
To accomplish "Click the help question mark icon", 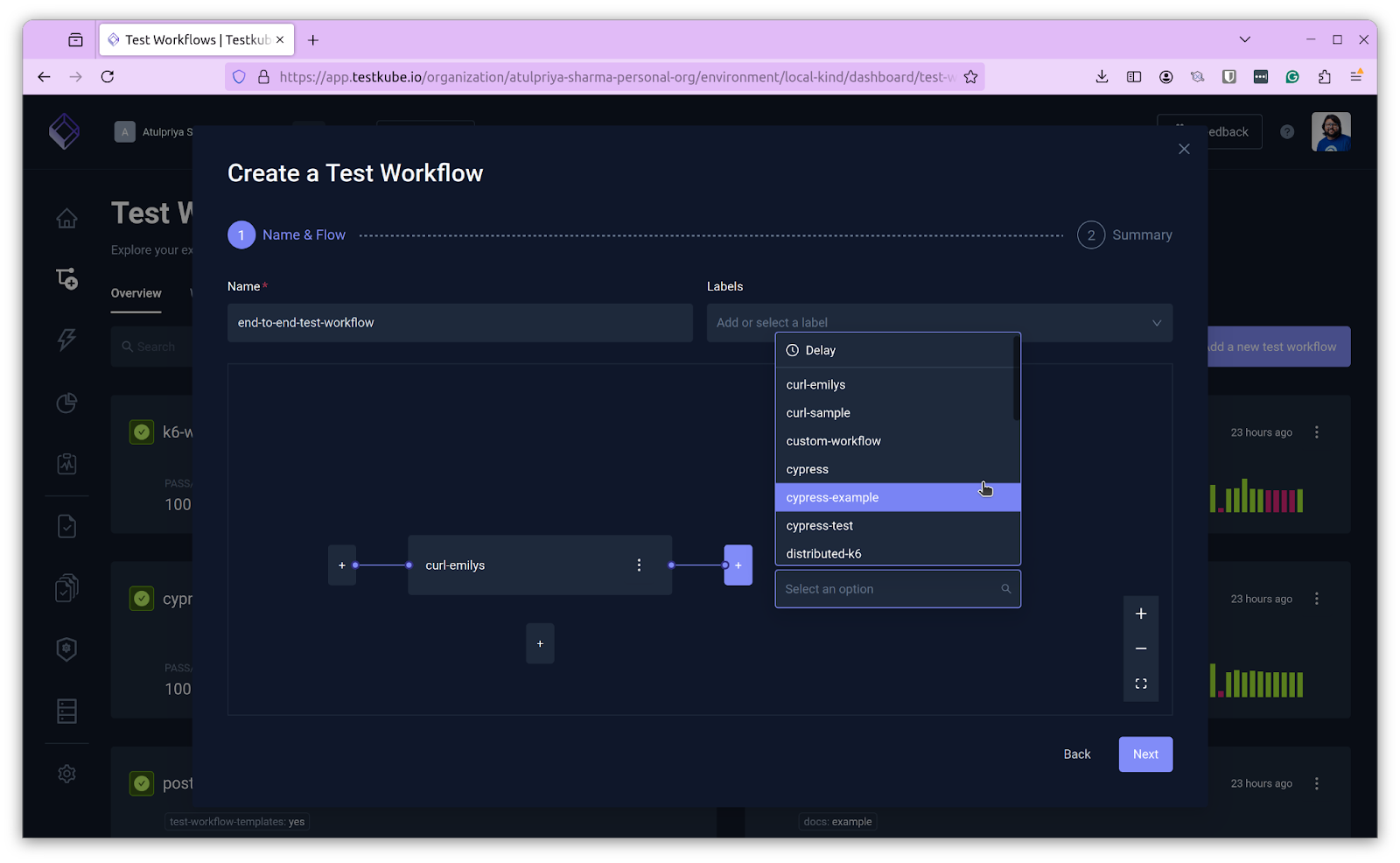I will pos(1287,131).
